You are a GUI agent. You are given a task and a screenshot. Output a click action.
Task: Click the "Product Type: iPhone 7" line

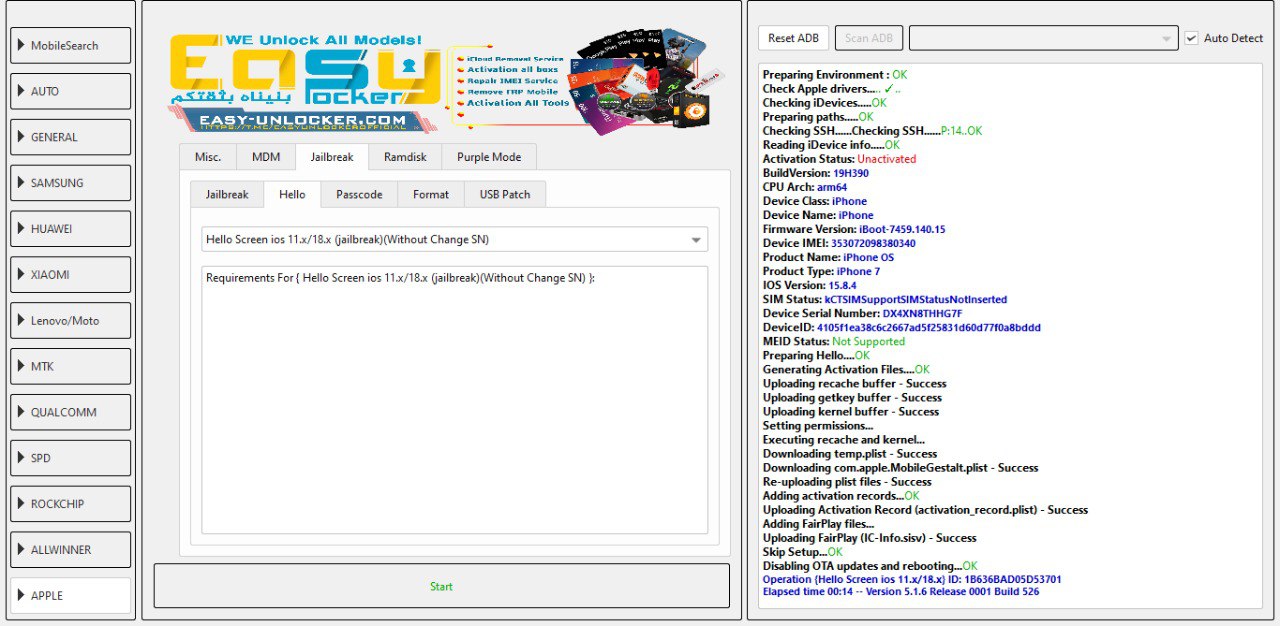tap(821, 271)
